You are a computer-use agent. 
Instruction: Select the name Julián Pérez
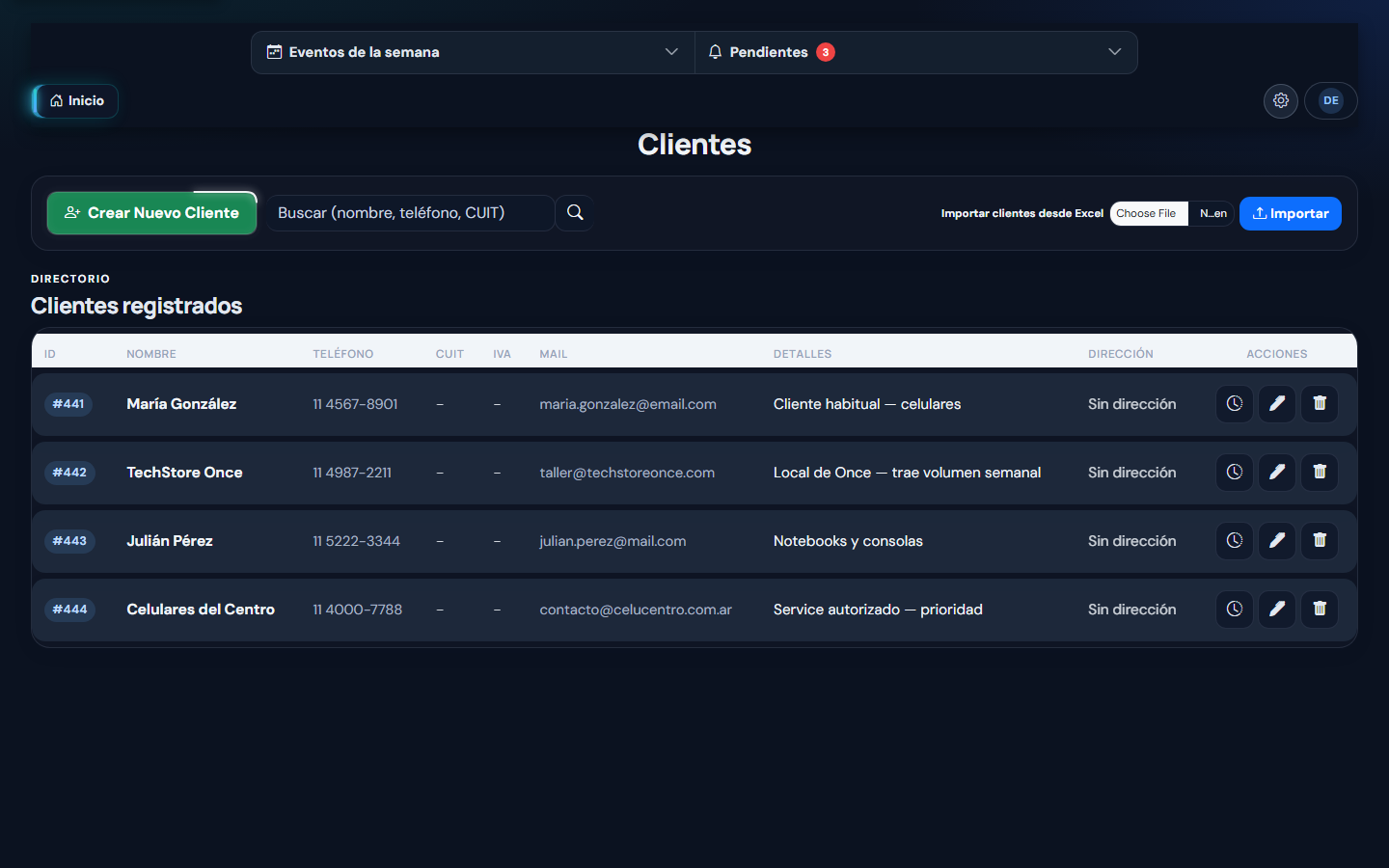170,541
